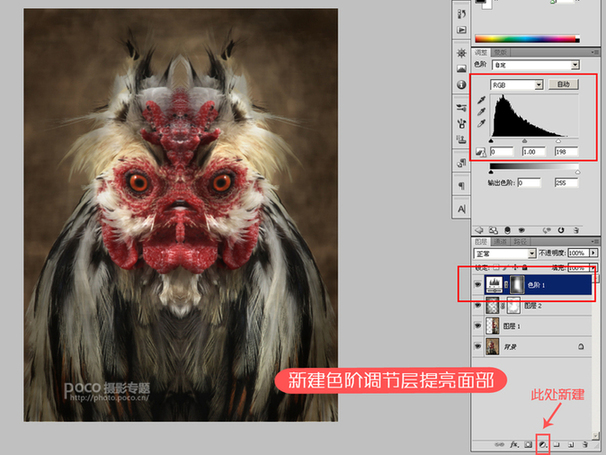
Task: Hide the 背景 layer
Action: [x=476, y=347]
